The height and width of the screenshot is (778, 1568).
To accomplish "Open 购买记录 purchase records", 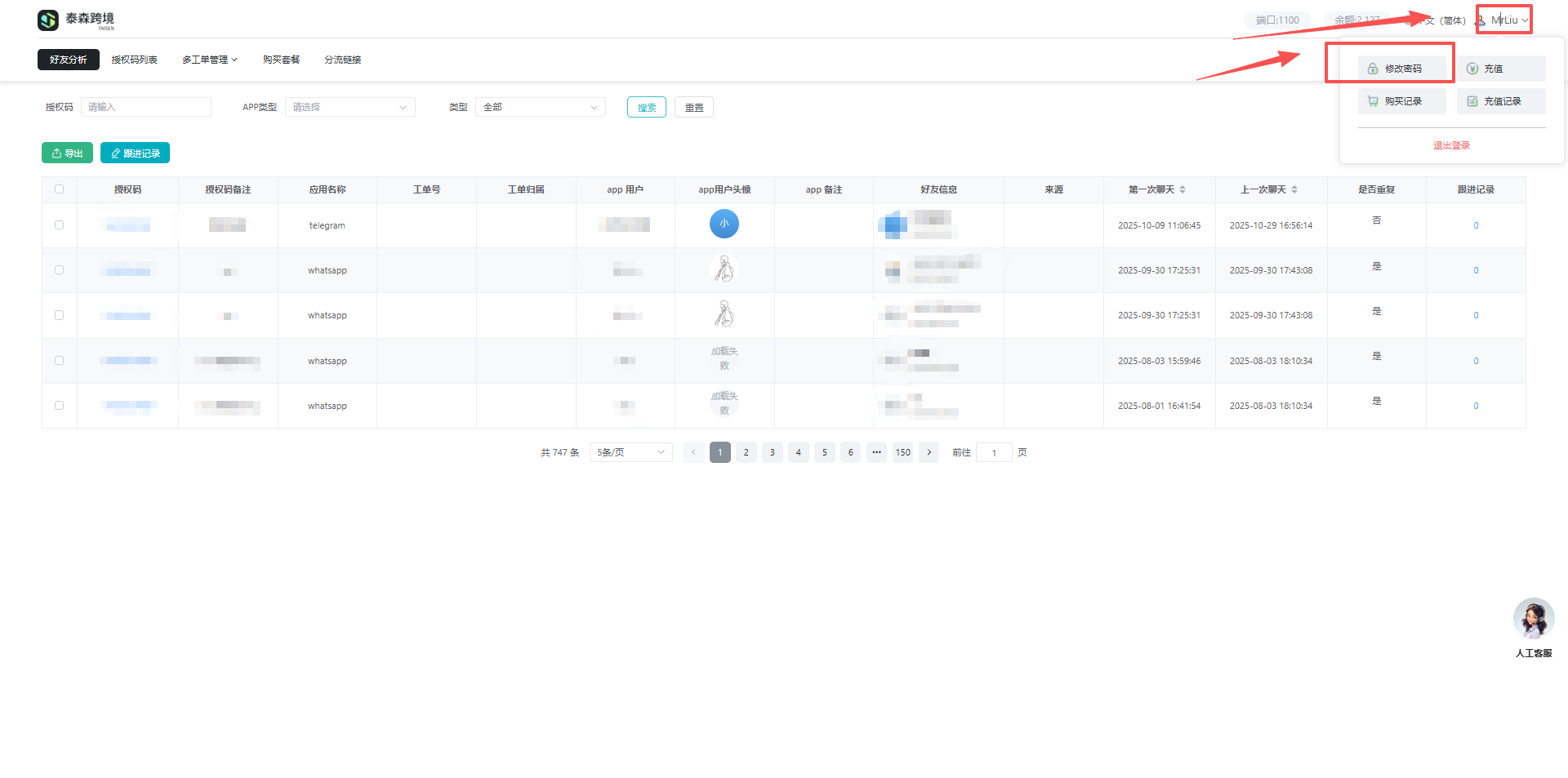I will click(x=1401, y=101).
